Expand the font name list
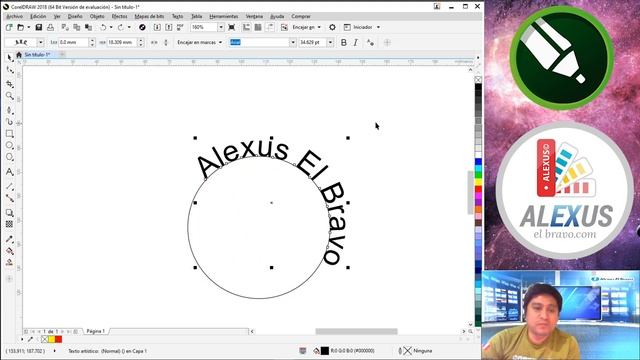Viewport: 640px width, 360px height. point(293,42)
